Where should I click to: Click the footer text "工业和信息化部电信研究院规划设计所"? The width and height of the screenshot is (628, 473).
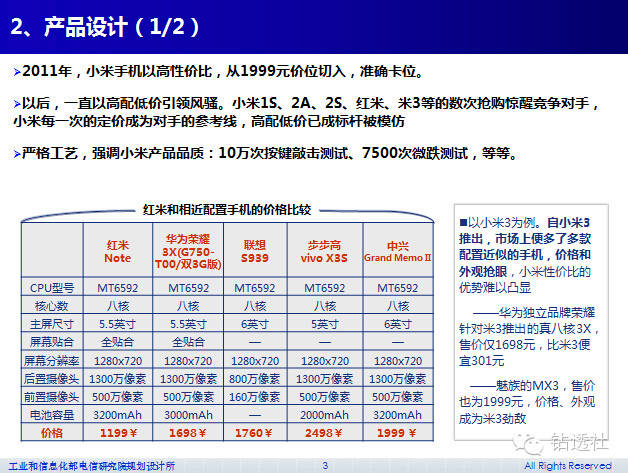pyautogui.click(x=92, y=466)
